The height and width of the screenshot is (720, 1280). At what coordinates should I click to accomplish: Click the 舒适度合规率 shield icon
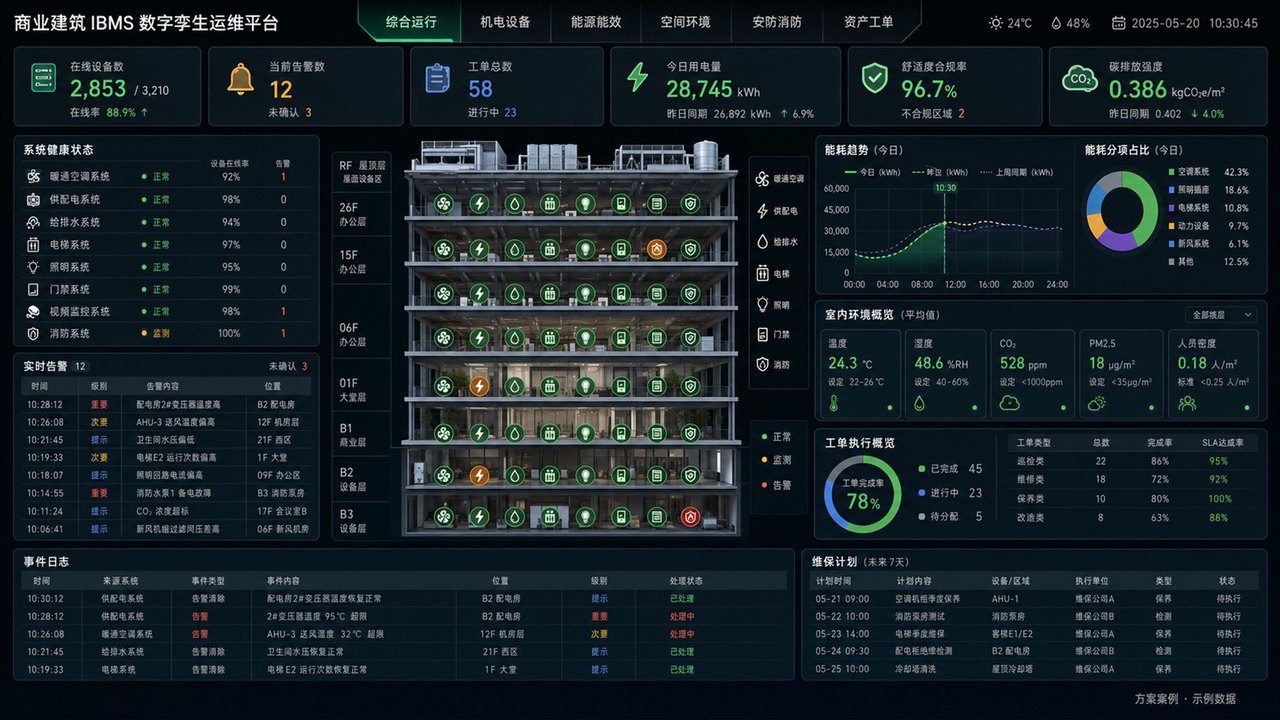pos(875,78)
